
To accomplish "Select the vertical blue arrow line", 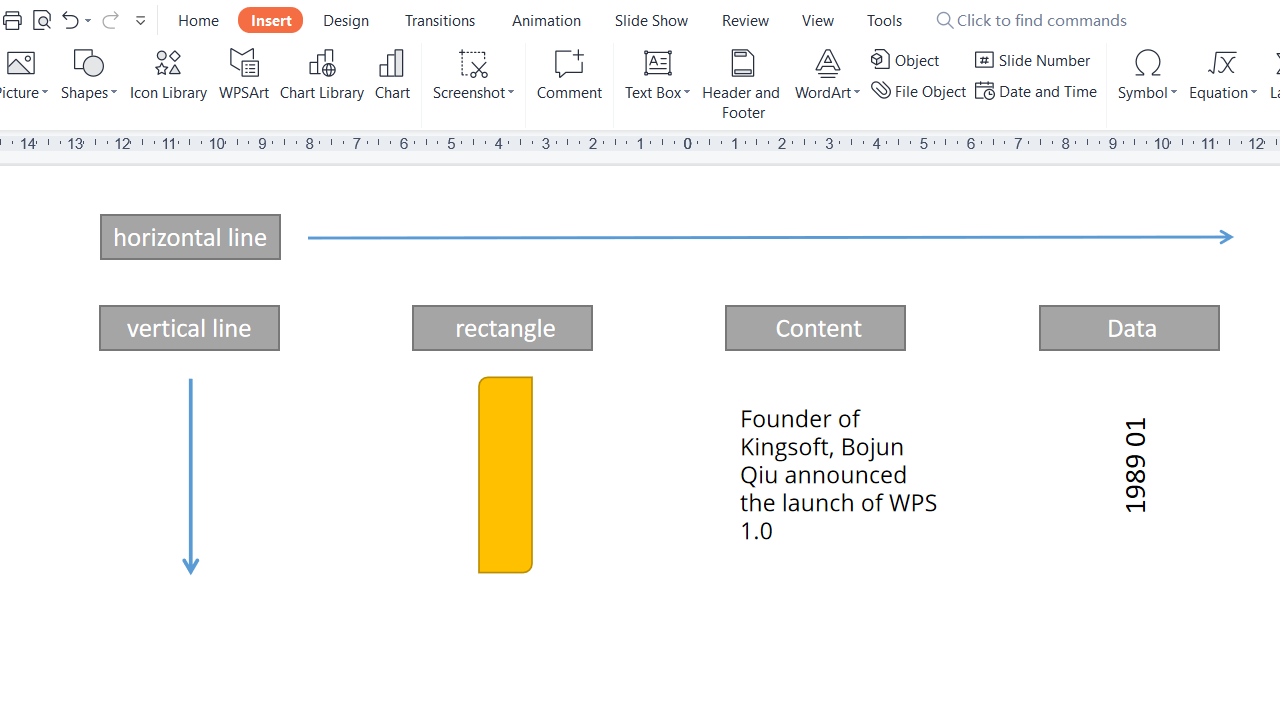I will click(190, 476).
